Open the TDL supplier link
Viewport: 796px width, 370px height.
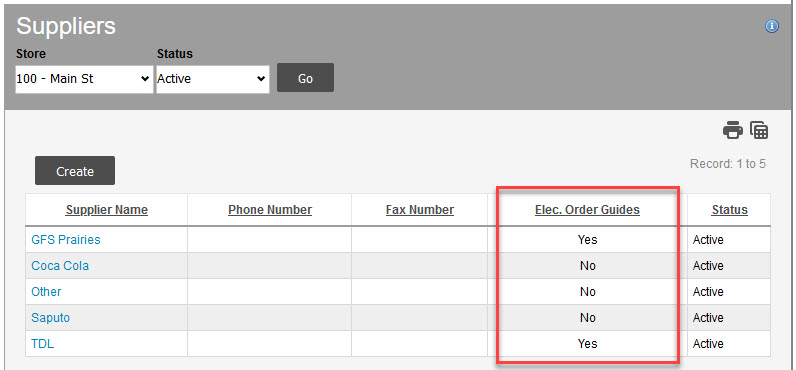pyautogui.click(x=43, y=344)
